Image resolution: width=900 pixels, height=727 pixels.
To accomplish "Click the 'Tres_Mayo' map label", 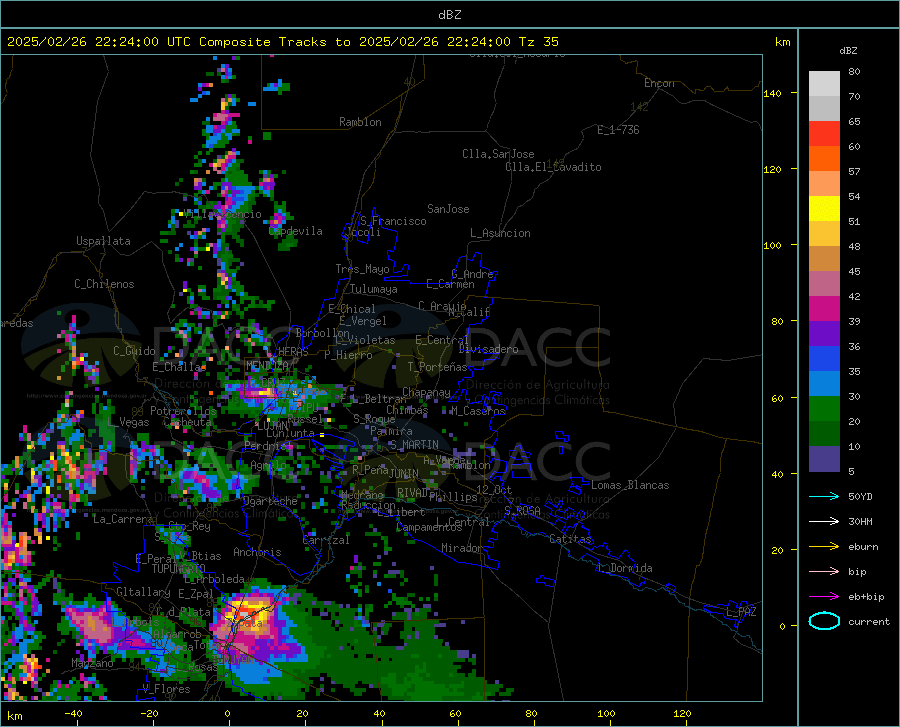I will click(x=362, y=269).
